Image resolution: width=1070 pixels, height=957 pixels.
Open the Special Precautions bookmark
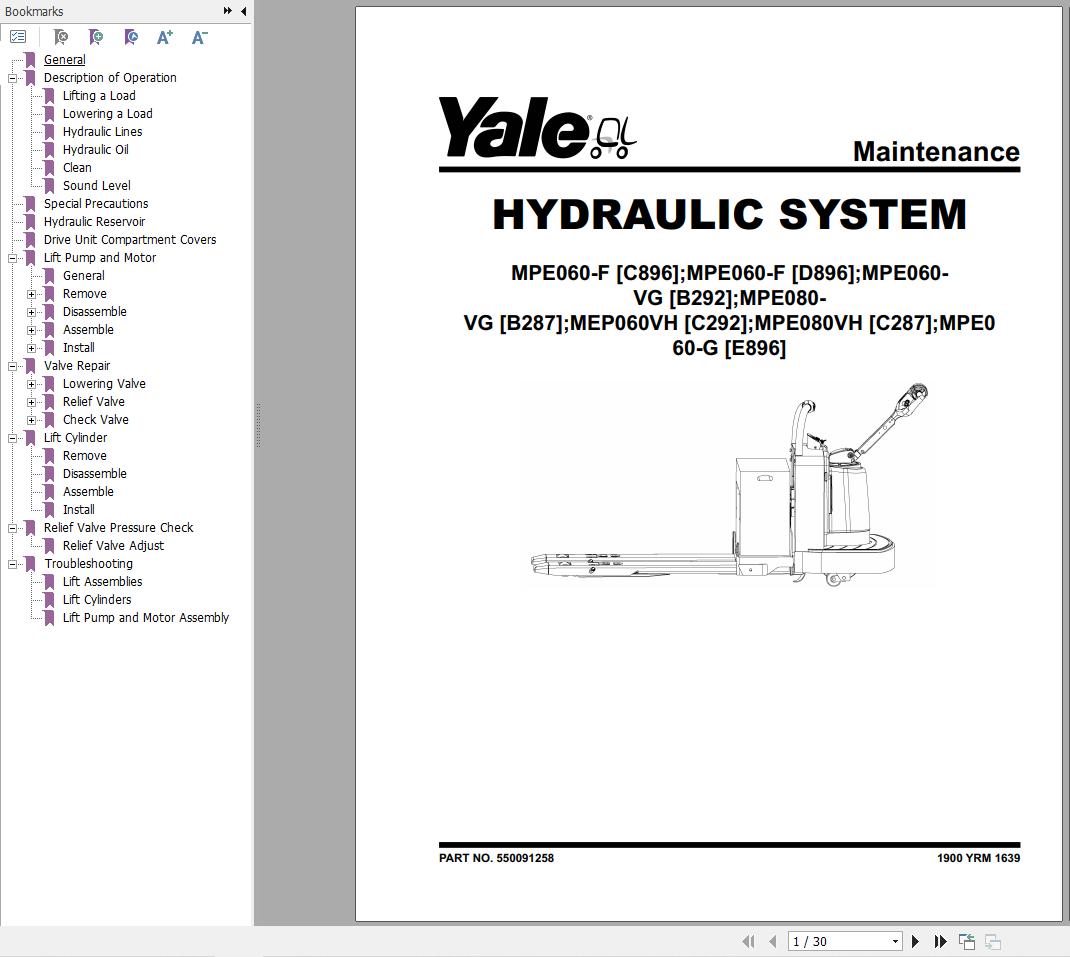pyautogui.click(x=96, y=203)
